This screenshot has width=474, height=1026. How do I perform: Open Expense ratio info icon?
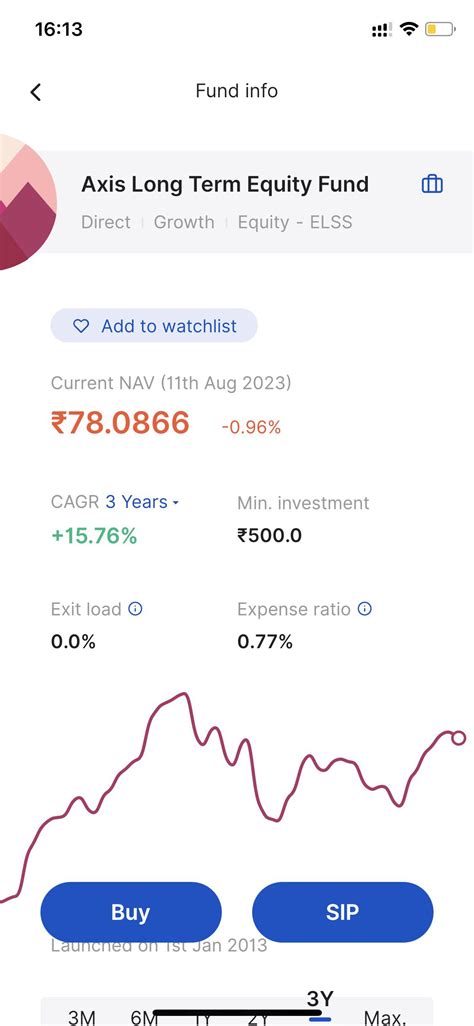[365, 609]
